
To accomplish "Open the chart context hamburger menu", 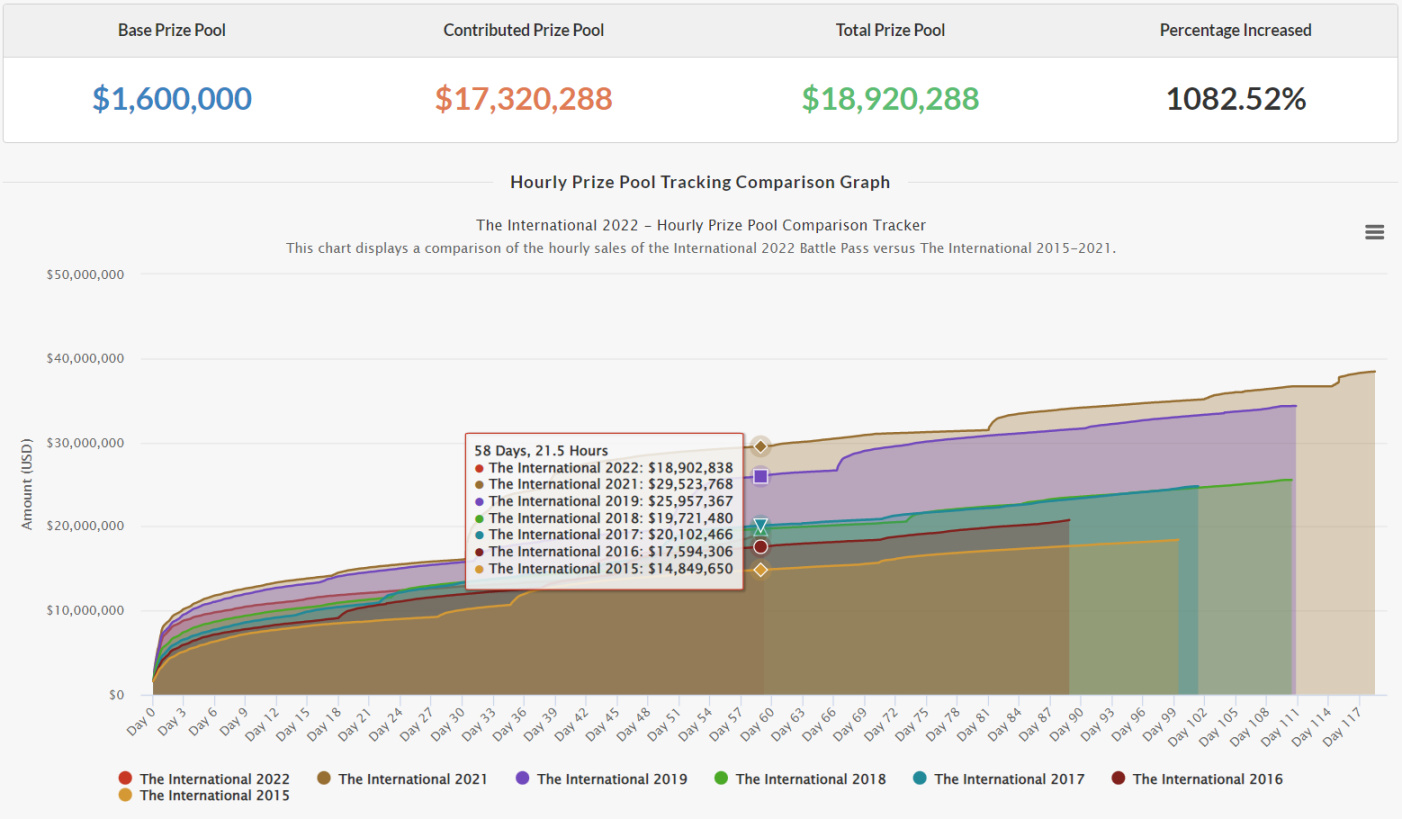I will click(x=1374, y=232).
